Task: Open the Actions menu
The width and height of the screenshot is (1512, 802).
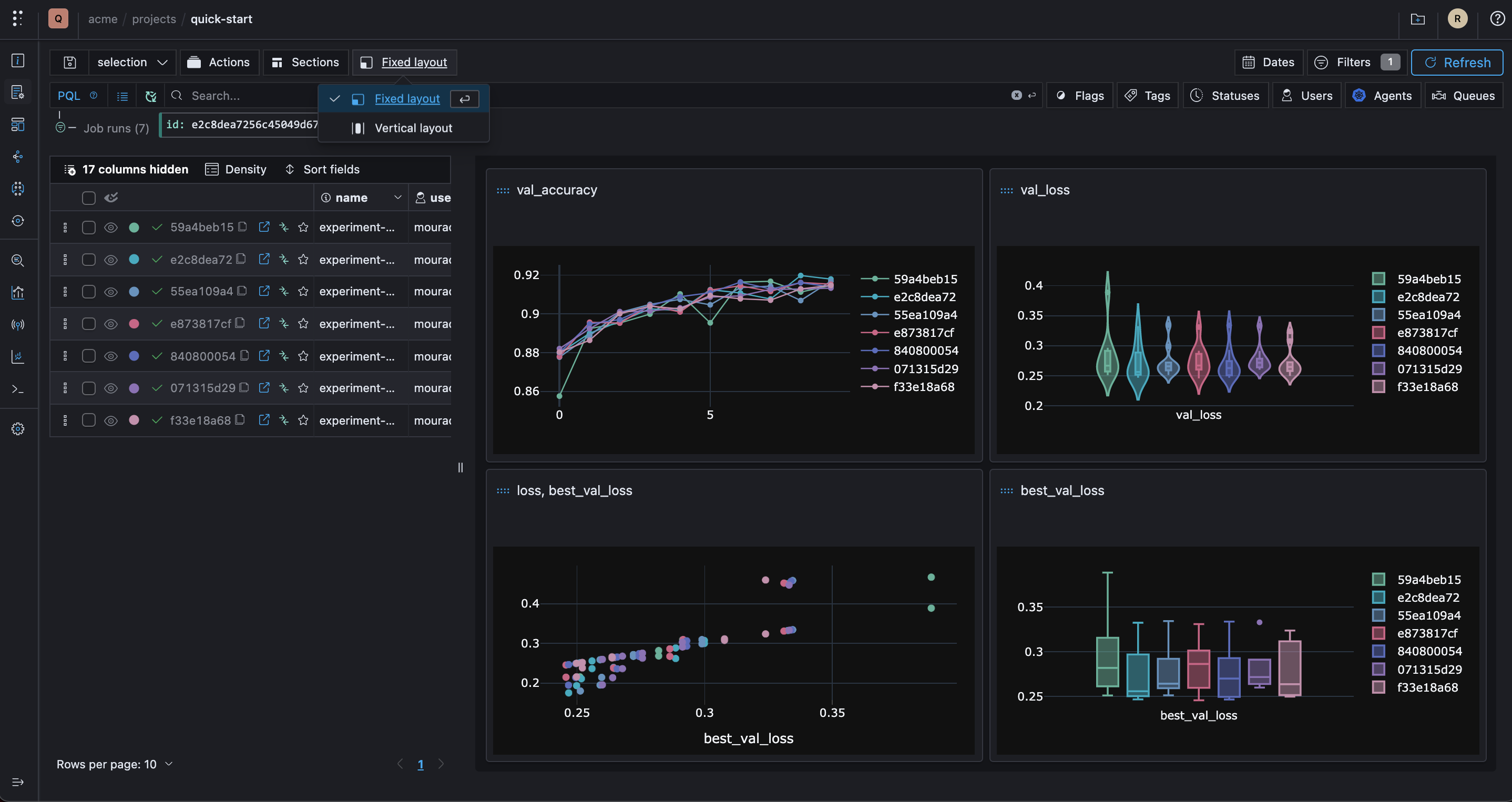Action: (x=219, y=62)
